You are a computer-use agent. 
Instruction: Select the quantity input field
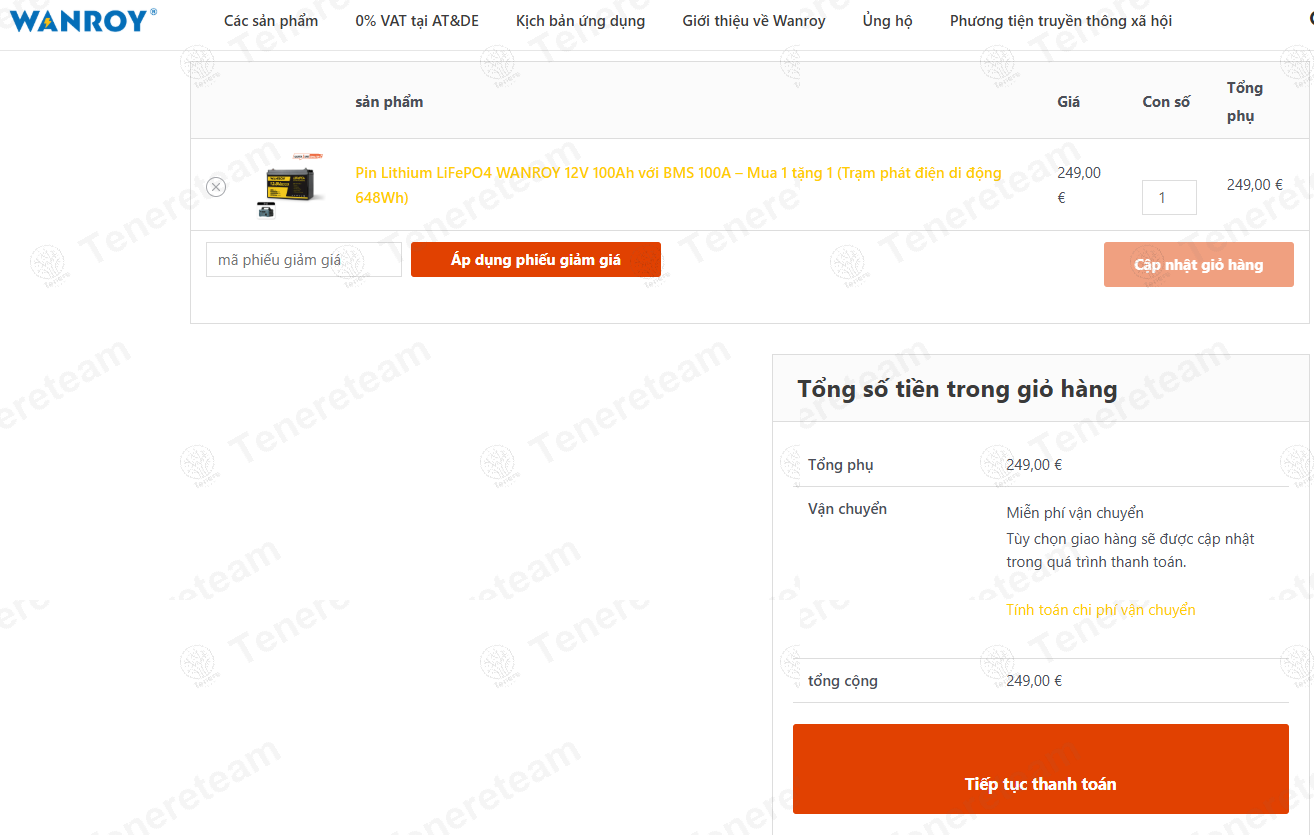pyautogui.click(x=1169, y=197)
